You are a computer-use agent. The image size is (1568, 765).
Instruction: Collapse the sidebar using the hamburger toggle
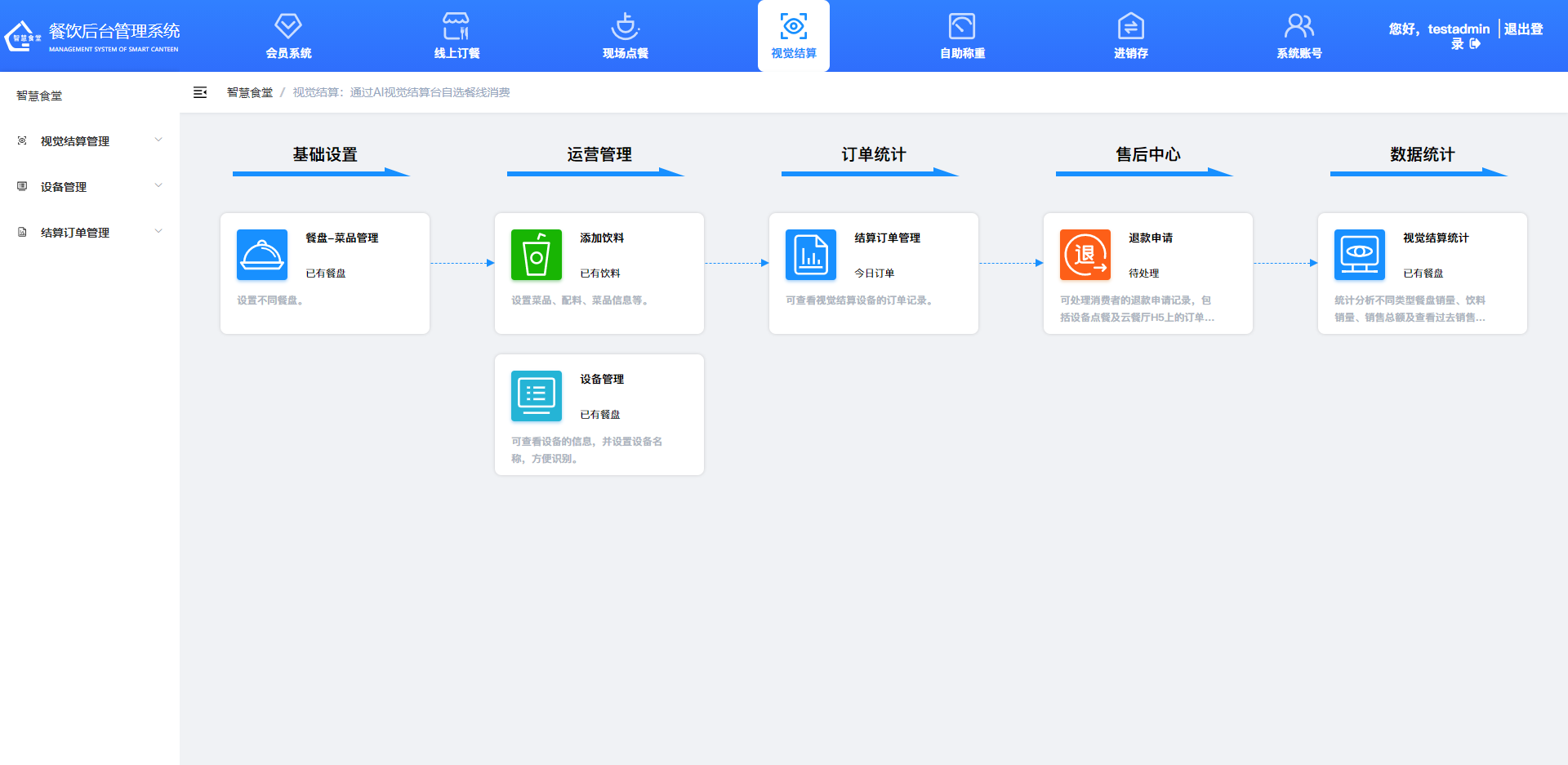pos(200,92)
